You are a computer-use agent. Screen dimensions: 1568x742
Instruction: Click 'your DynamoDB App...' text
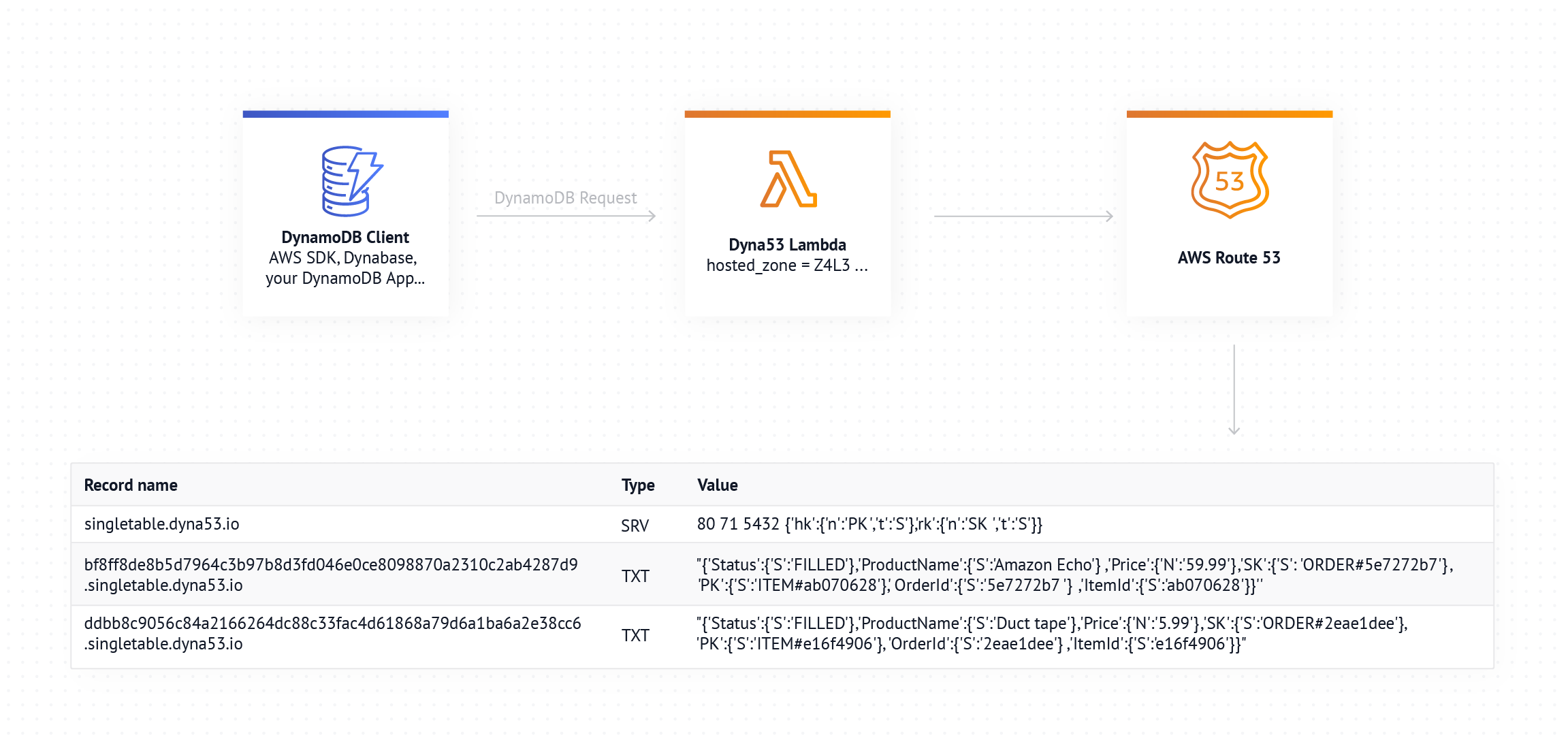345,278
